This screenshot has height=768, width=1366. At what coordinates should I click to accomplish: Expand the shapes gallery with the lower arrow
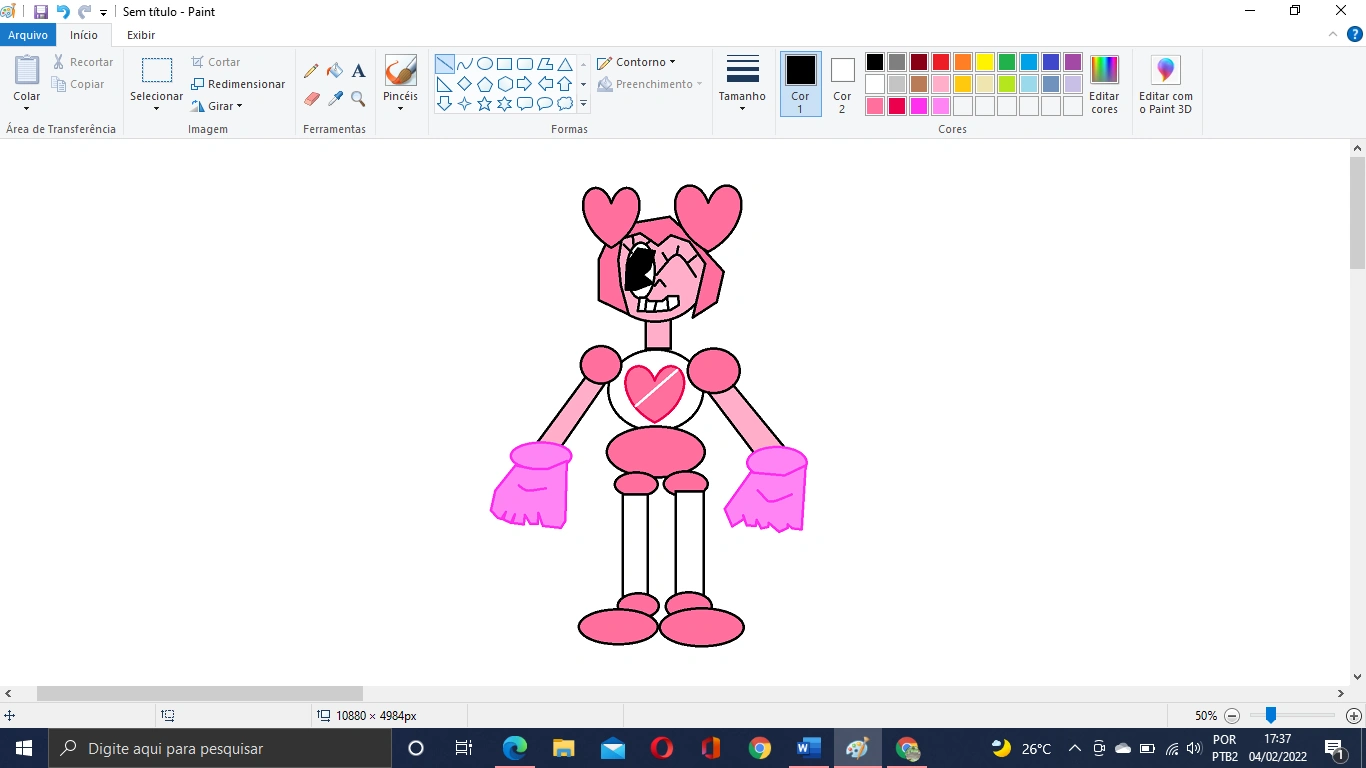pyautogui.click(x=583, y=103)
